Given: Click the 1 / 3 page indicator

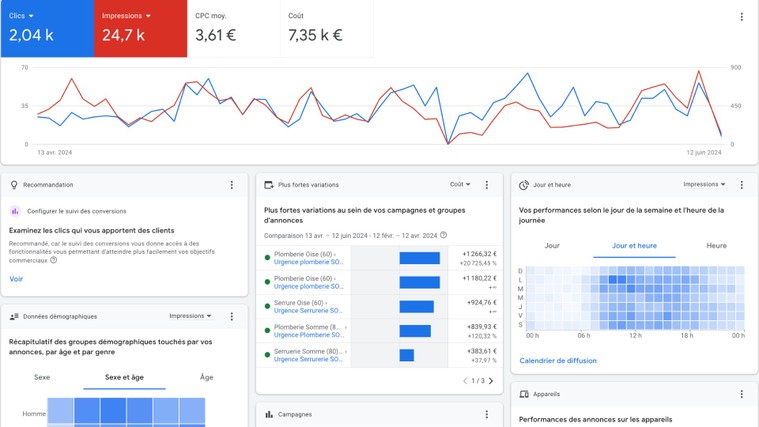Looking at the screenshot, I should (x=478, y=381).
